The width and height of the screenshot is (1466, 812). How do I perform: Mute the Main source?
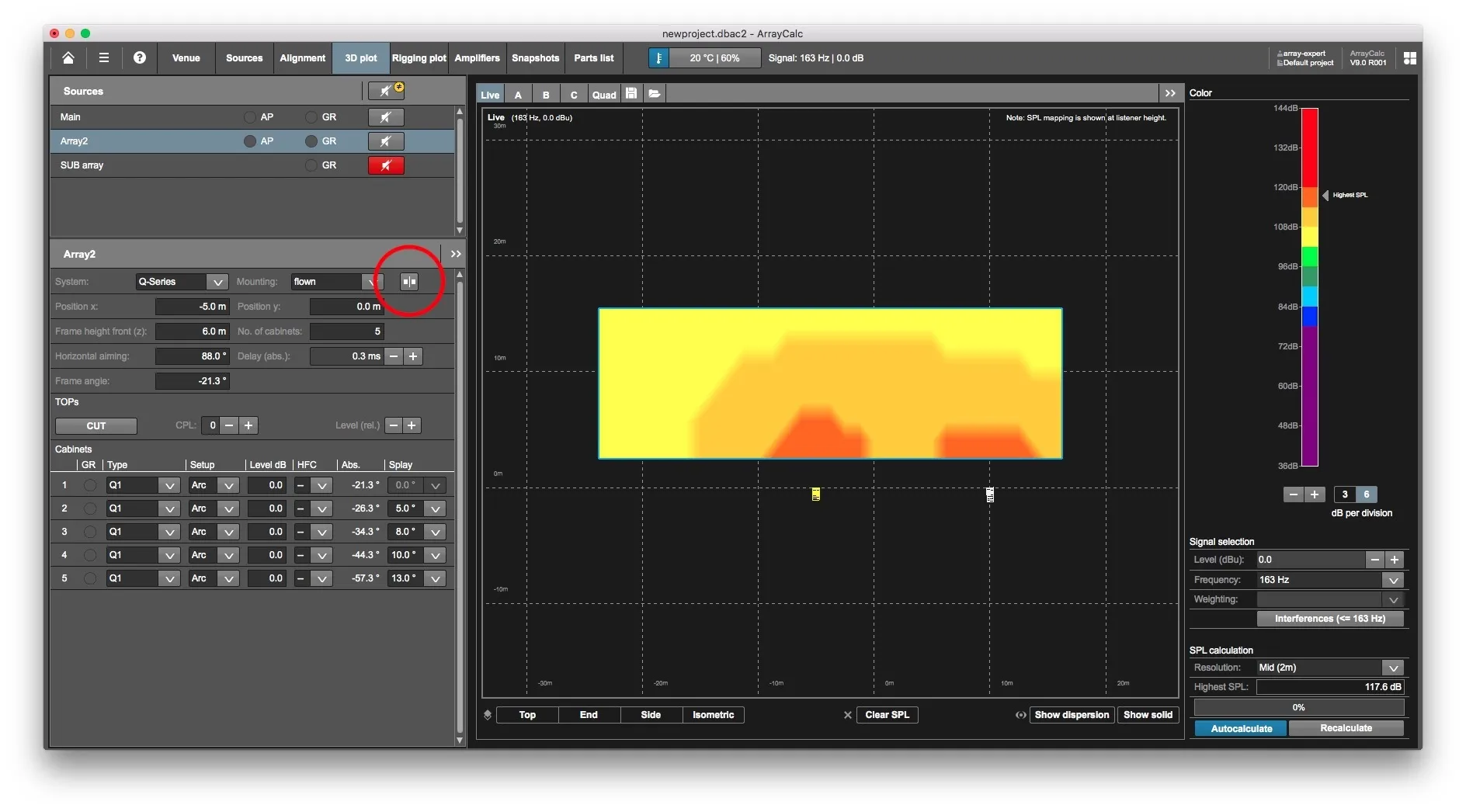pos(386,117)
